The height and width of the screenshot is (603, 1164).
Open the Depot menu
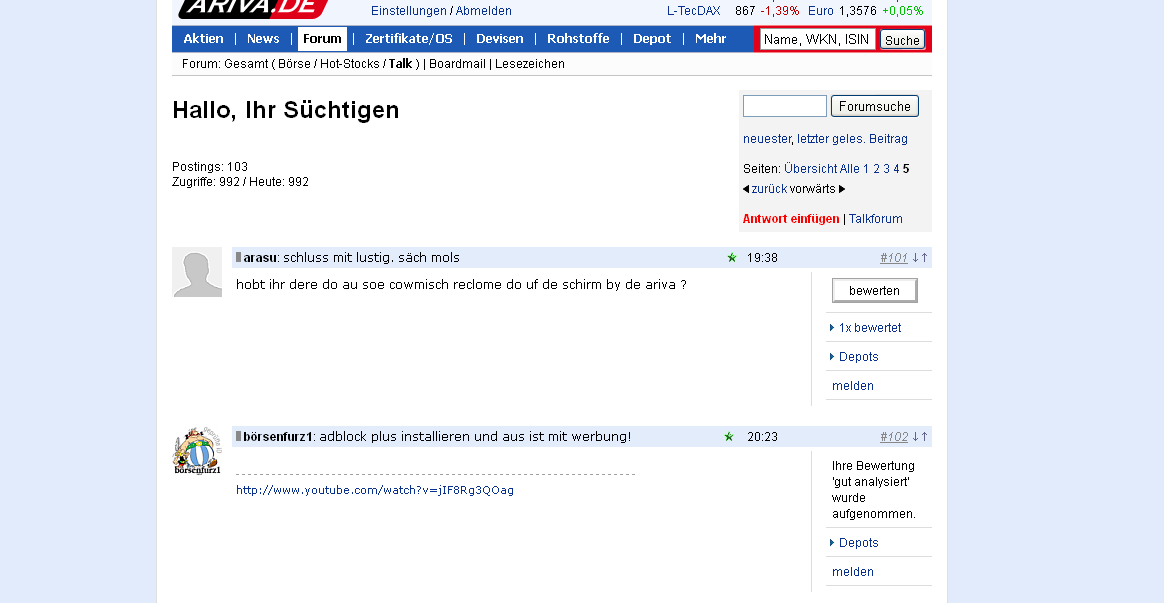pos(652,39)
